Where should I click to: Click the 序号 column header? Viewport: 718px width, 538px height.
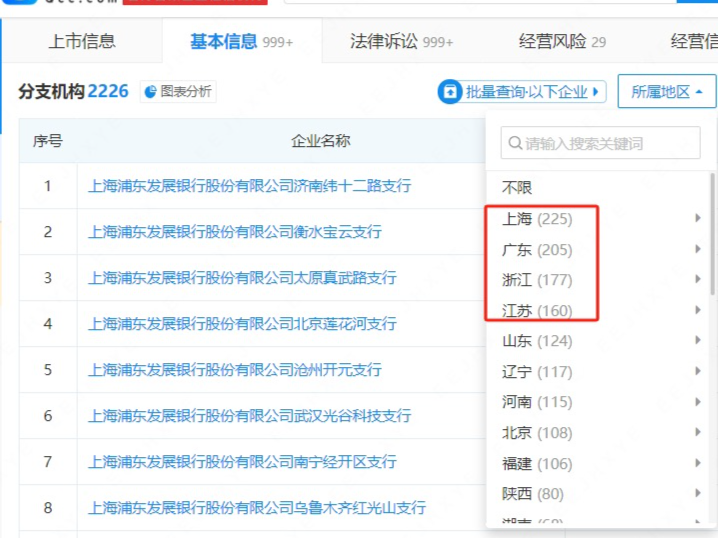(x=48, y=141)
